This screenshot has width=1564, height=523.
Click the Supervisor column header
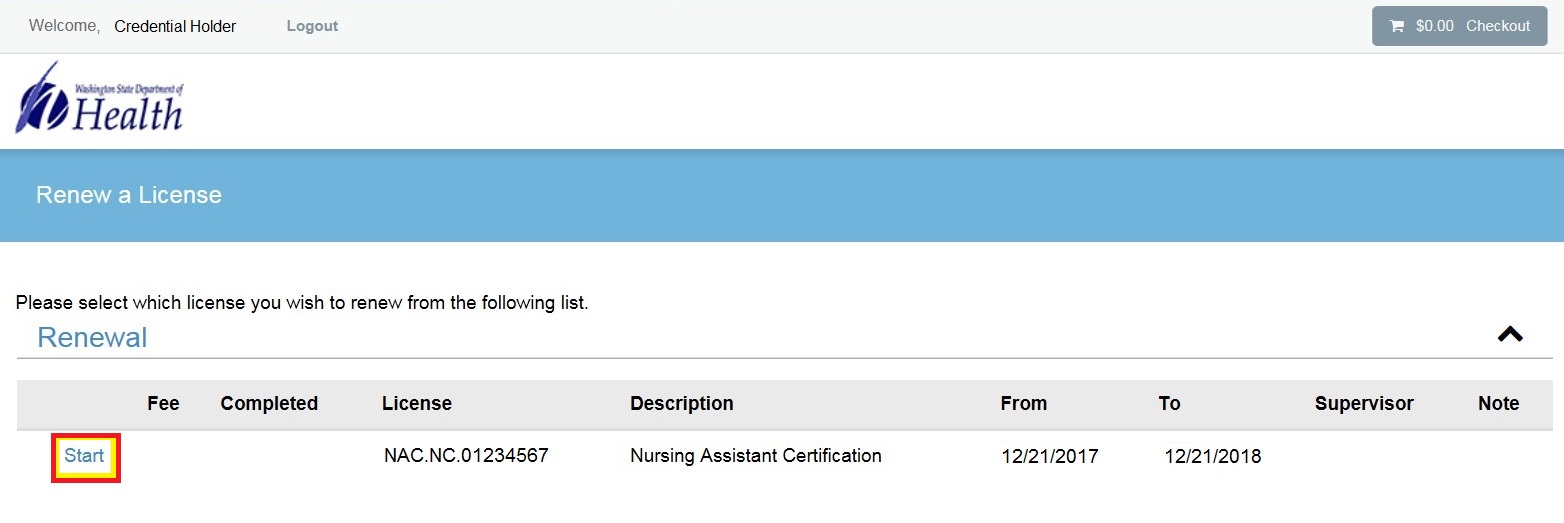point(1364,404)
